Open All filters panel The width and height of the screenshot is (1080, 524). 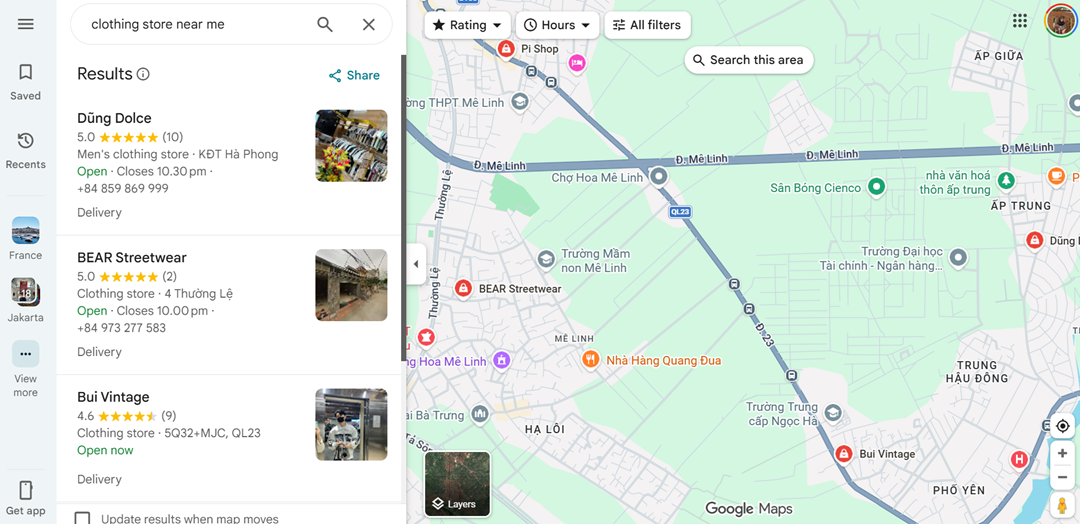pyautogui.click(x=647, y=25)
